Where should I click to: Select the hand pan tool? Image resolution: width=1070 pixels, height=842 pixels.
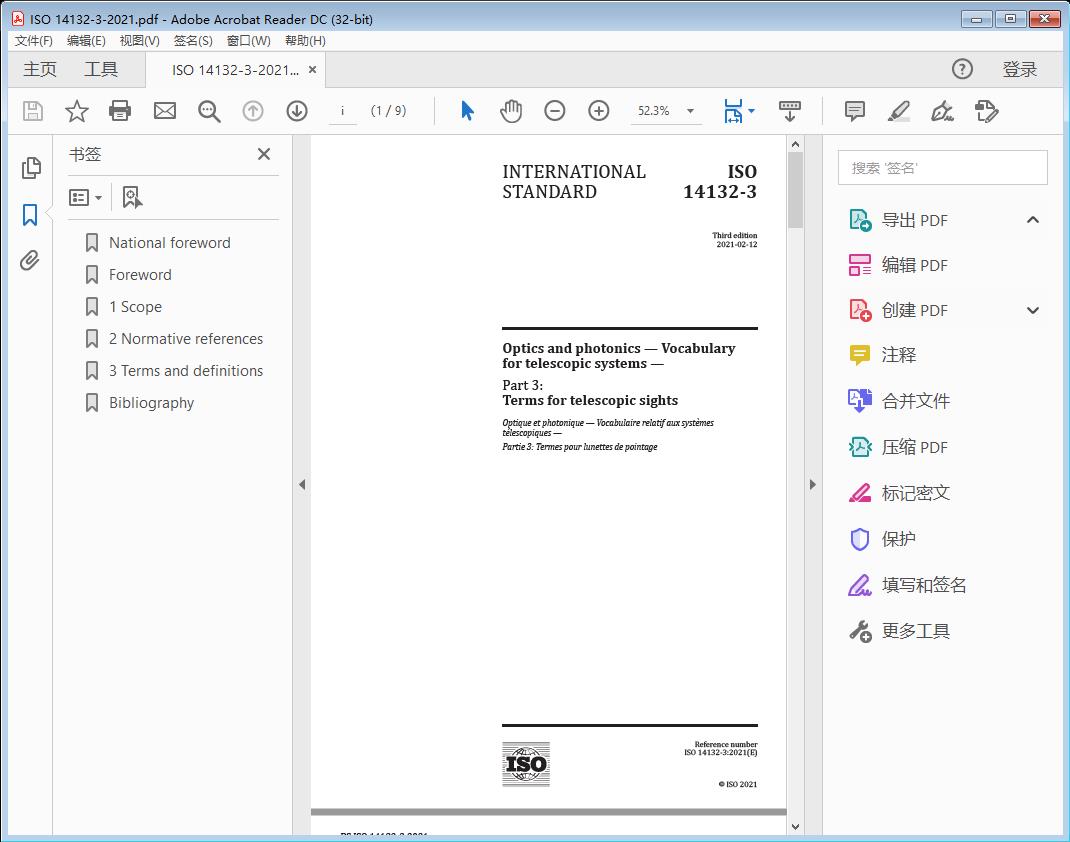click(x=511, y=111)
